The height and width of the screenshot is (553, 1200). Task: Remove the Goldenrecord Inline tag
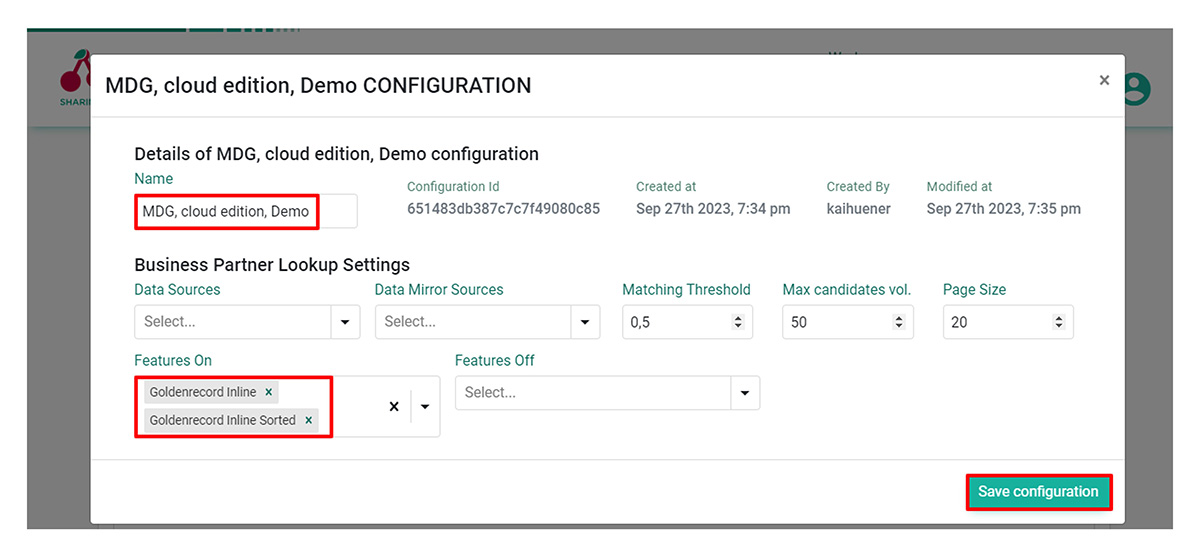(x=269, y=392)
